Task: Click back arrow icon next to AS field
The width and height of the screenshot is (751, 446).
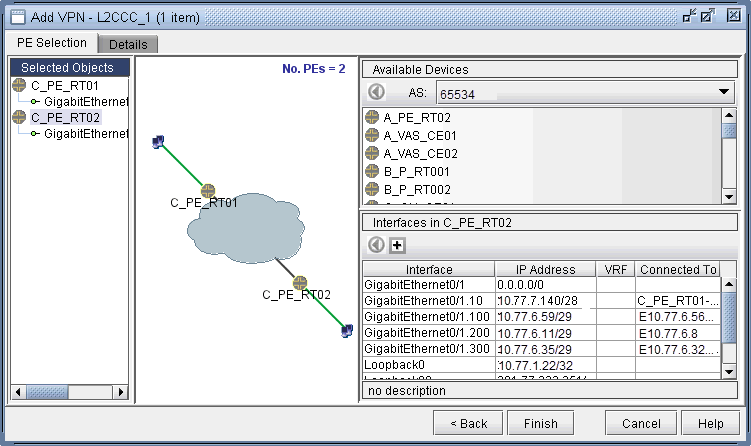Action: point(376,92)
